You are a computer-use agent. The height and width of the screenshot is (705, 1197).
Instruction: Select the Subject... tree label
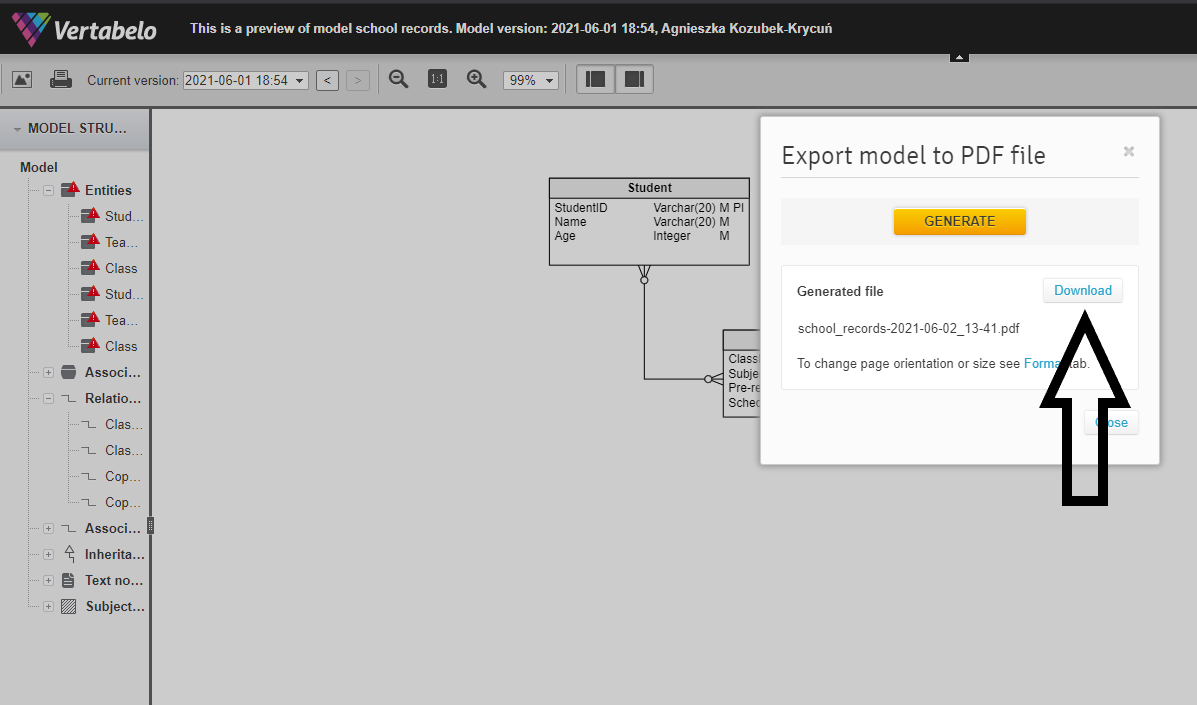[x=115, y=607]
